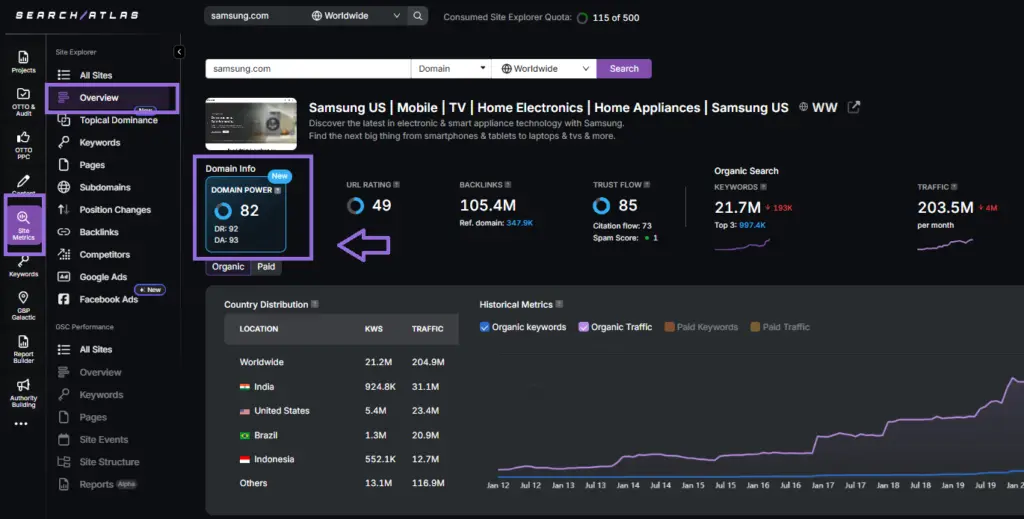The width and height of the screenshot is (1024, 519).
Task: Click the quota circle beside 115 of 500
Action: [x=583, y=18]
